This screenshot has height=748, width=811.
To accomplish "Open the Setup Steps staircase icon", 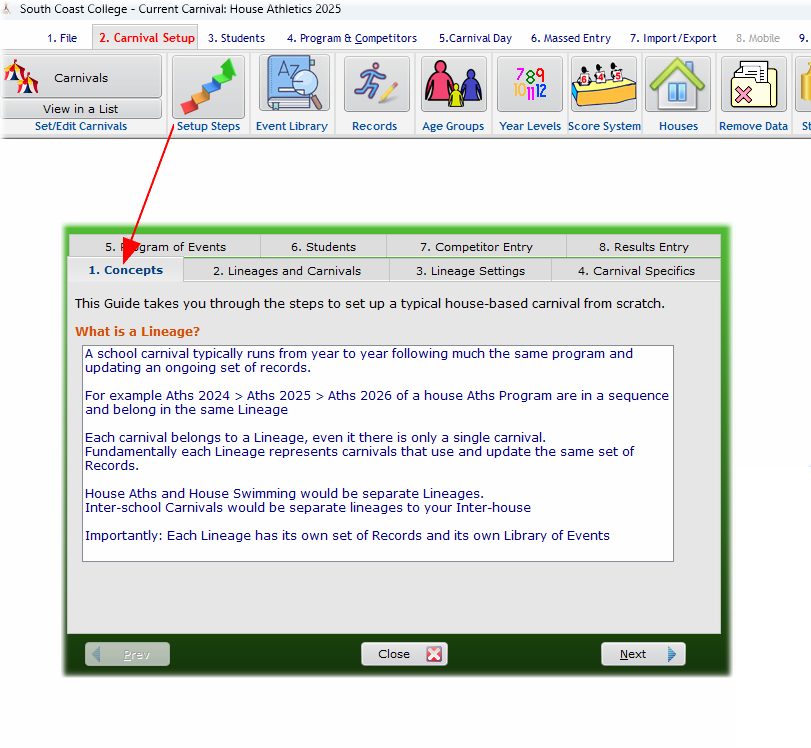I will click(x=208, y=86).
